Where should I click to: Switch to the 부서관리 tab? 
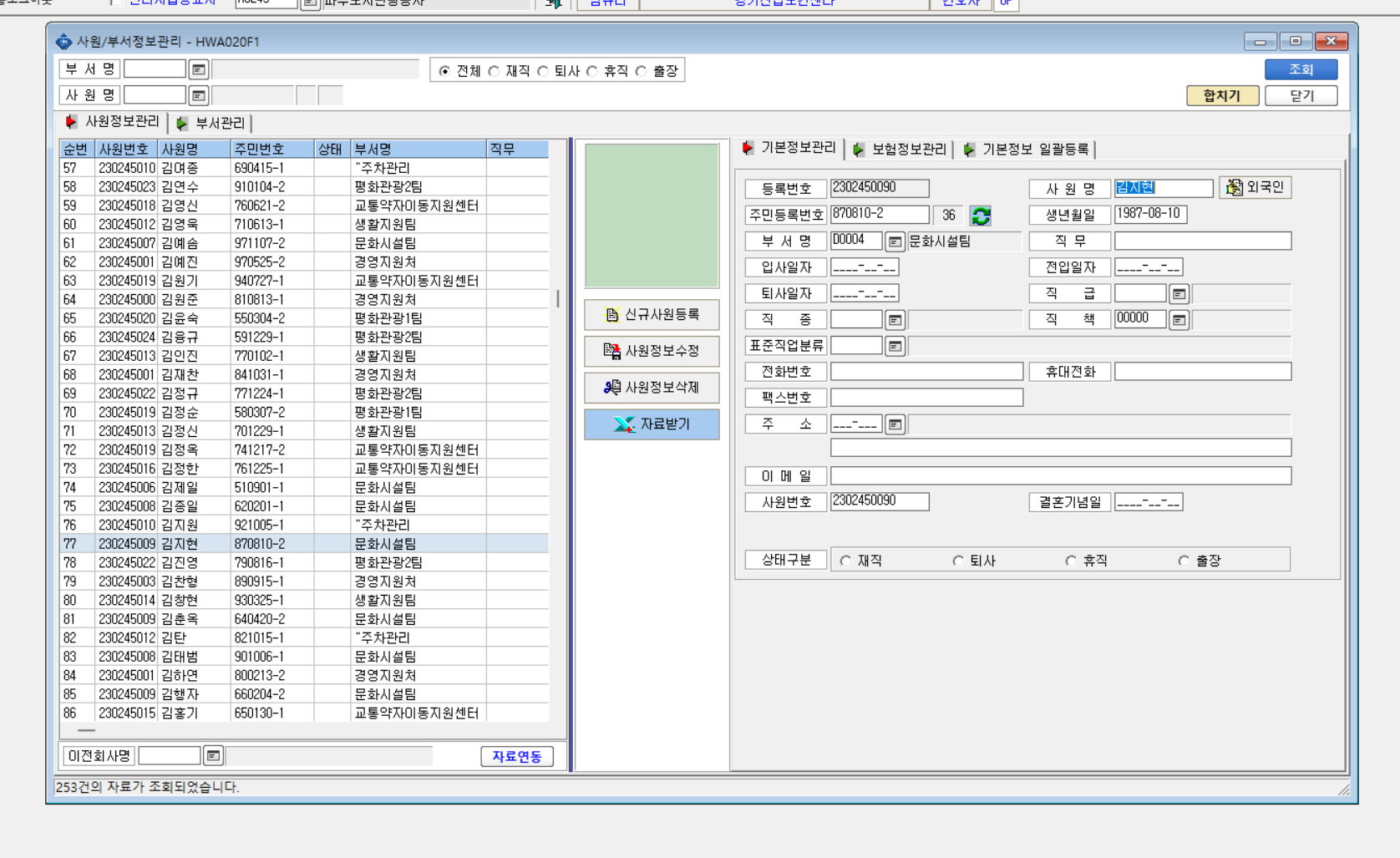point(211,123)
